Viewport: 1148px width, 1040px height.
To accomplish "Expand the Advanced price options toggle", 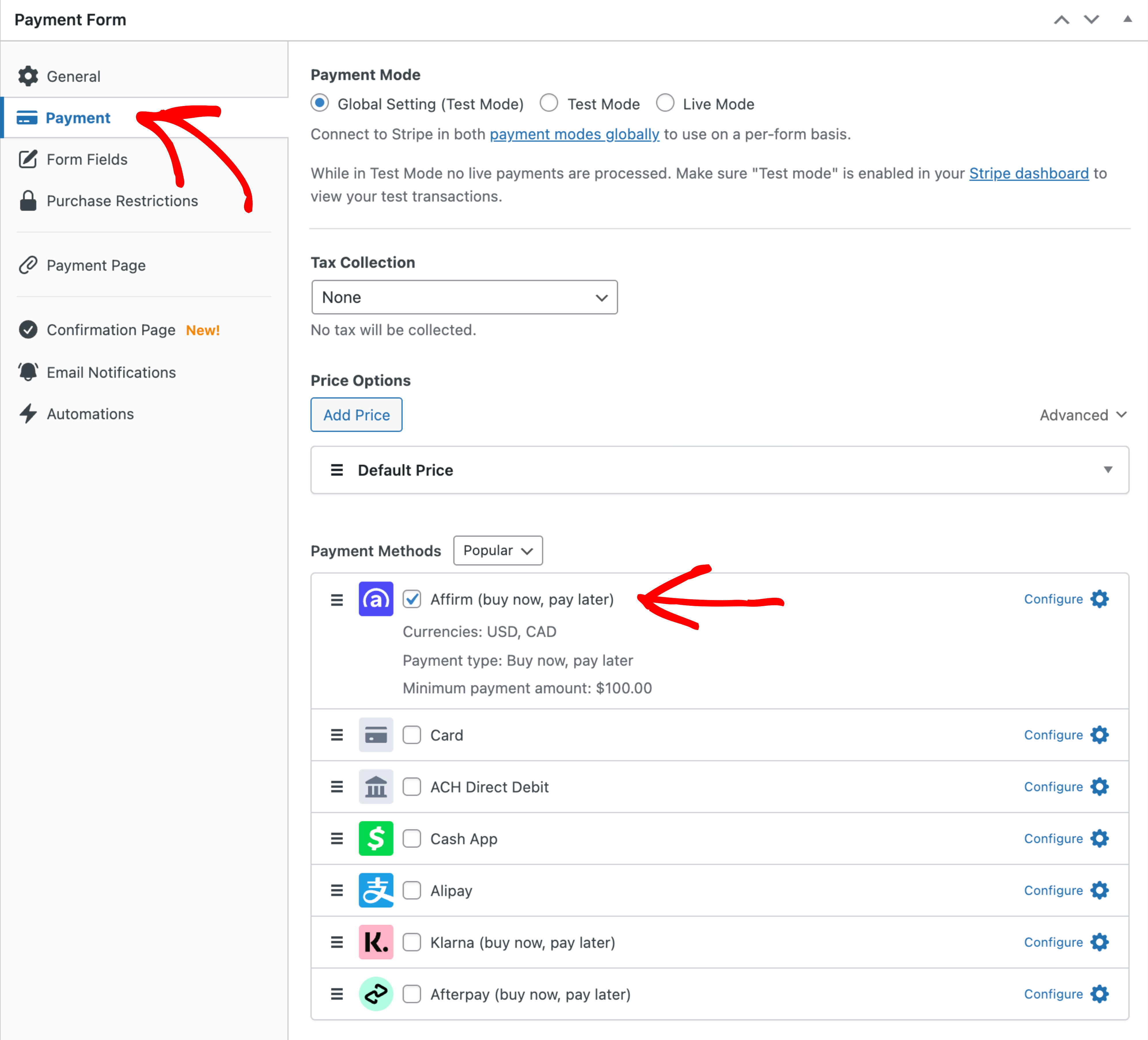I will click(x=1083, y=415).
